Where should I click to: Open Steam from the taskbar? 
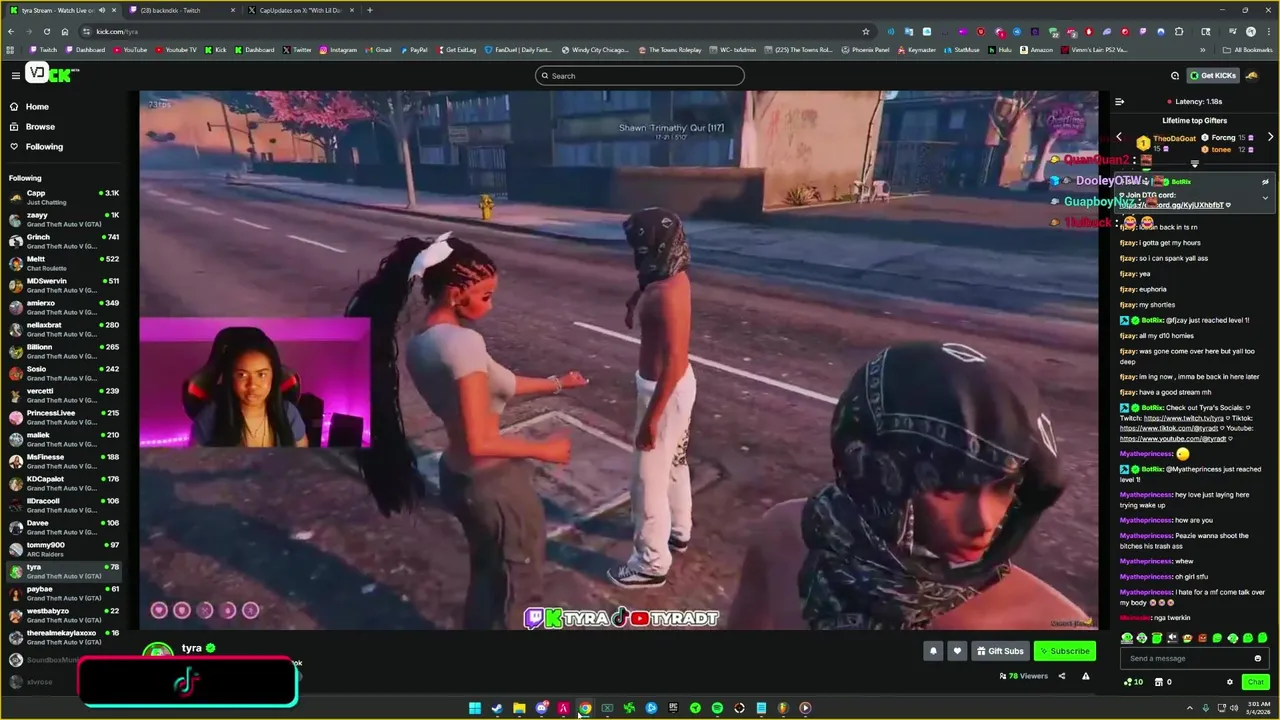(497, 708)
